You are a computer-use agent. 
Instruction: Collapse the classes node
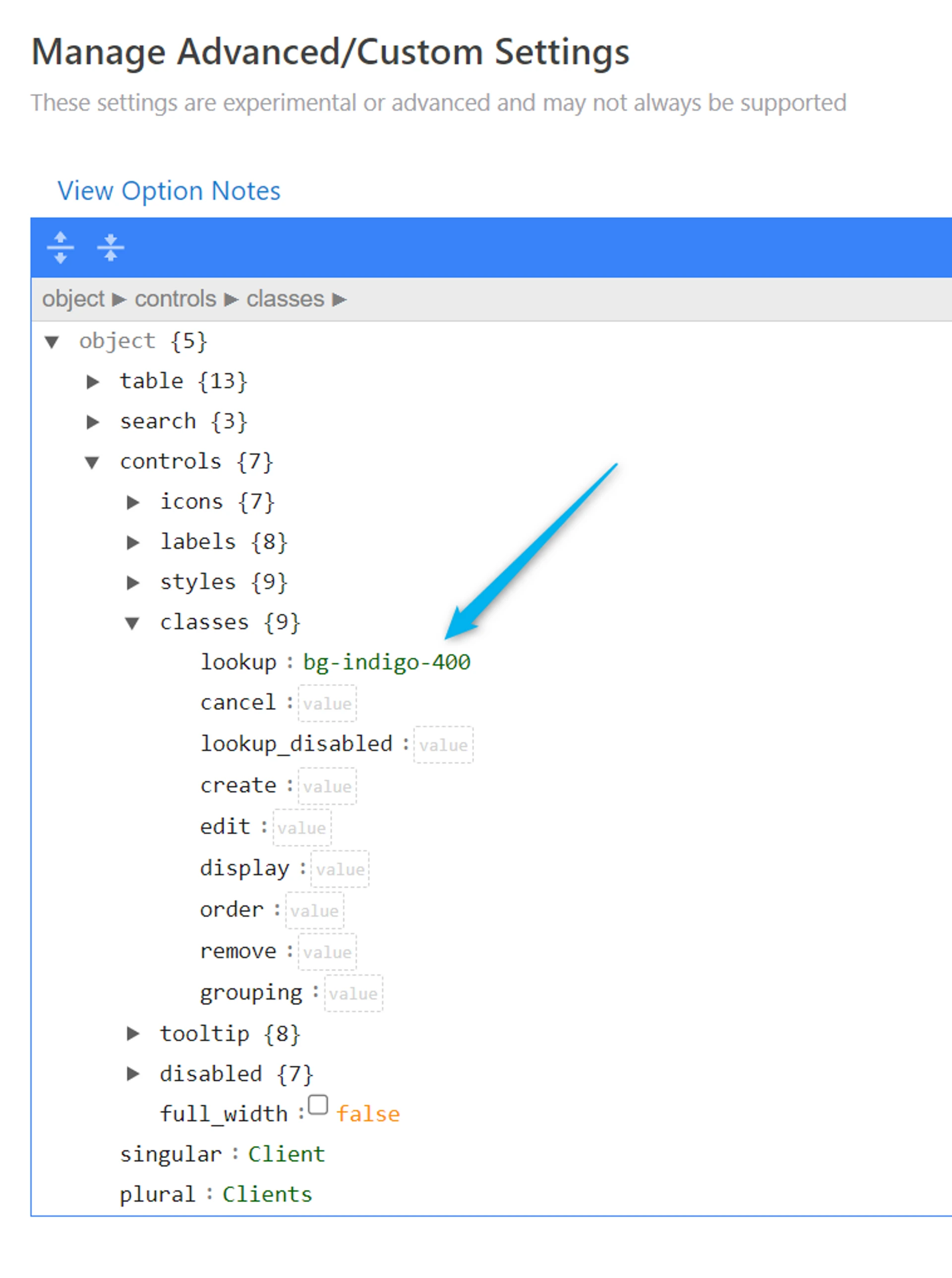[132, 623]
